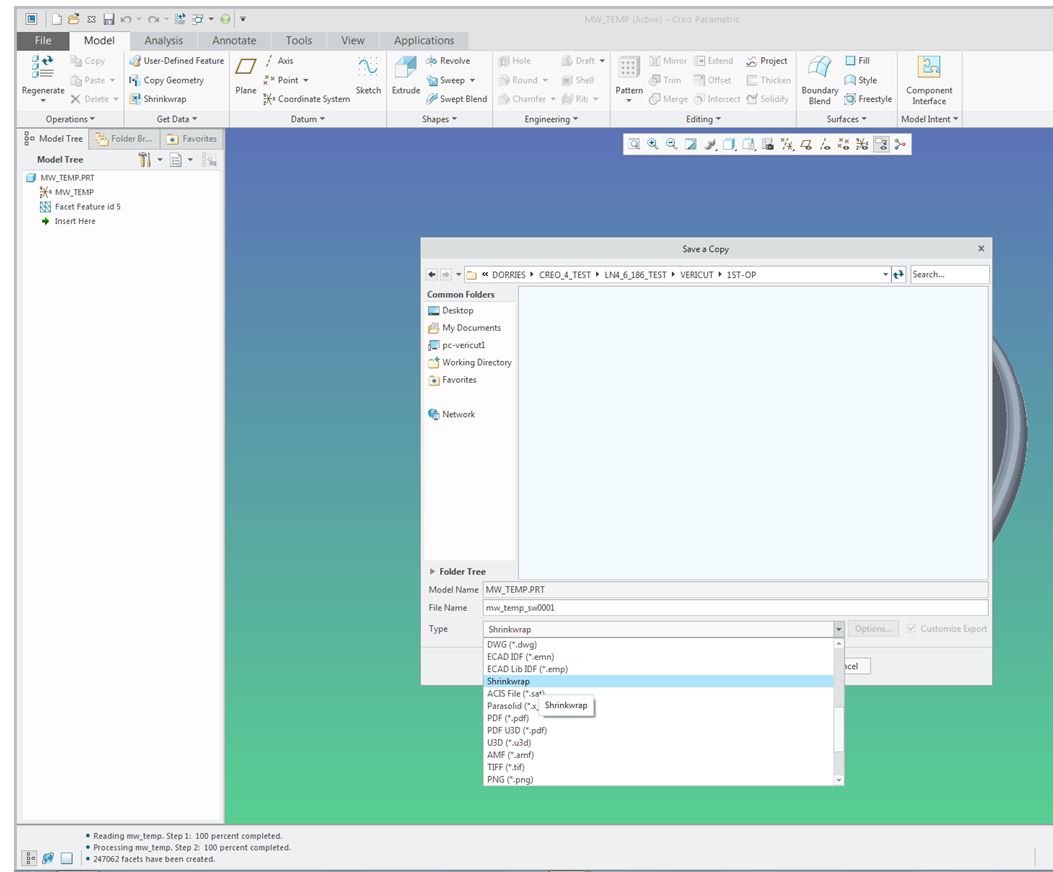
Task: Click the Save disk icon in the quick access toolbar
Action: tap(109, 19)
